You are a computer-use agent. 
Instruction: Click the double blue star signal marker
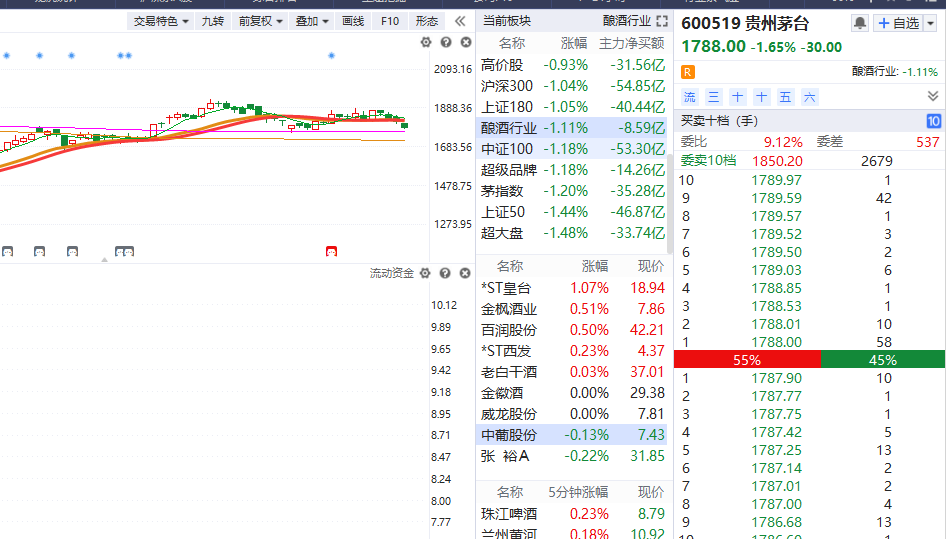tap(124, 56)
